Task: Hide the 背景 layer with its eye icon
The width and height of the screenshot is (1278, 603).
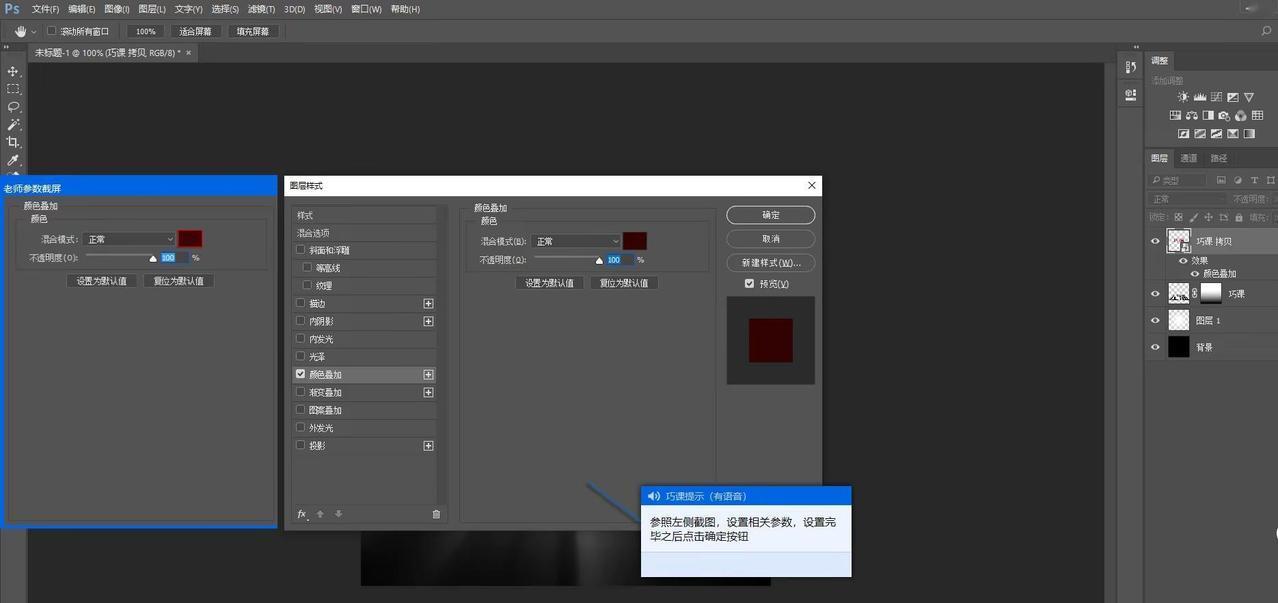Action: 1156,347
